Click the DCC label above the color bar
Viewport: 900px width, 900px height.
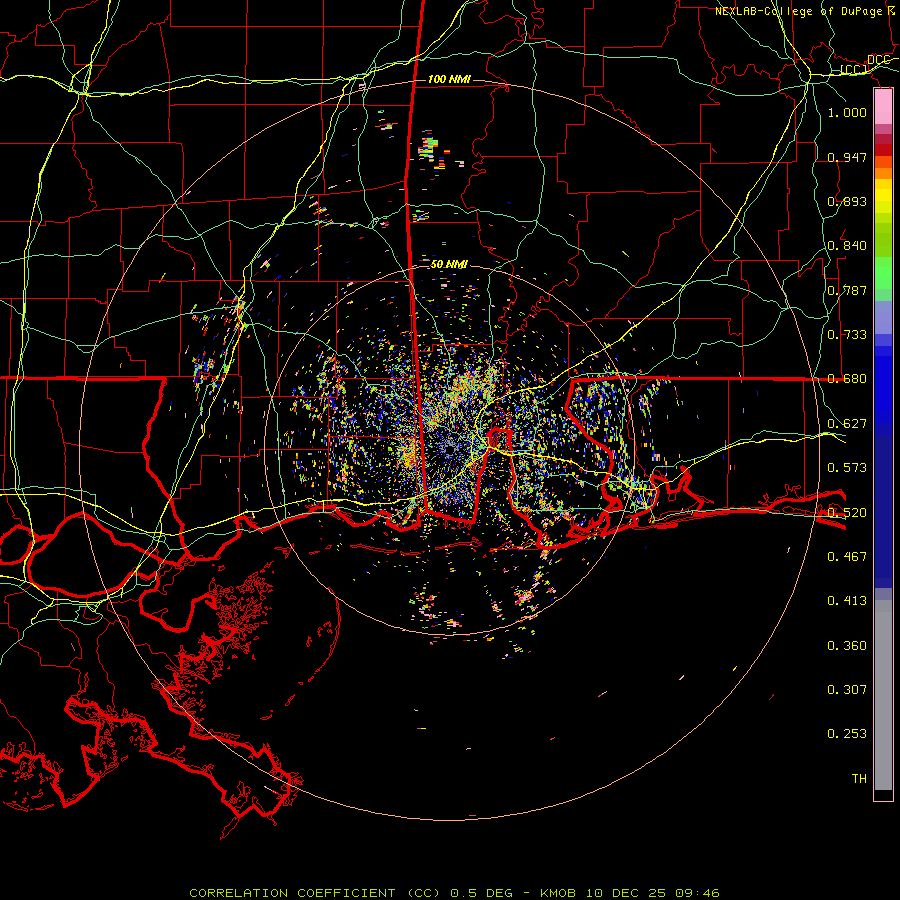[x=879, y=60]
